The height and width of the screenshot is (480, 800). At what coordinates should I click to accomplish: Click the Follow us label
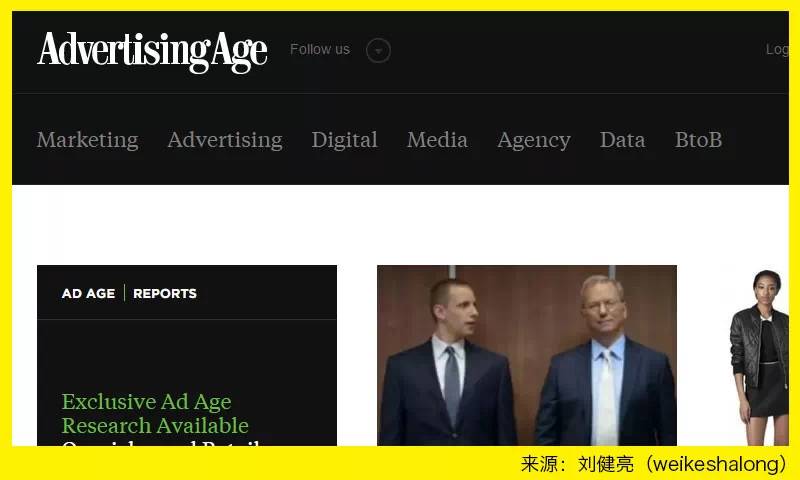(x=320, y=49)
